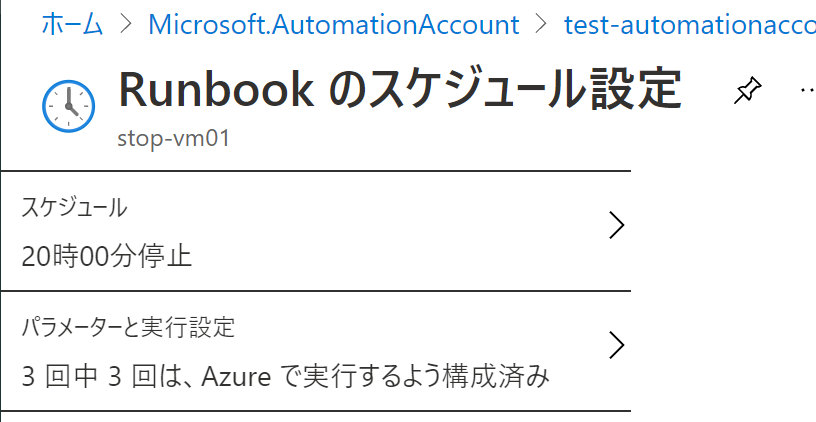Viewport: 816px width, 422px height.
Task: Go to the ホーム breadcrumb link
Action: (x=72, y=24)
